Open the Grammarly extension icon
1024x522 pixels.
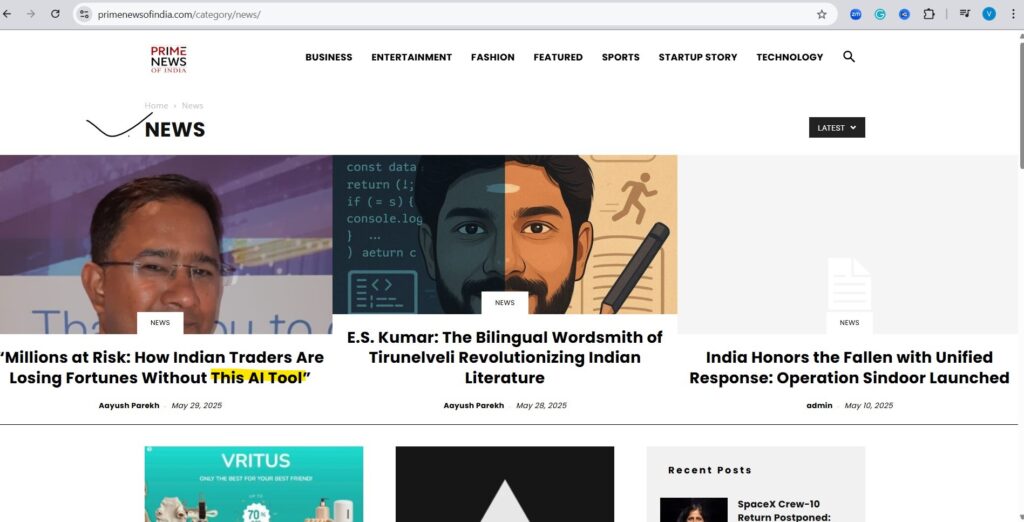(x=880, y=14)
